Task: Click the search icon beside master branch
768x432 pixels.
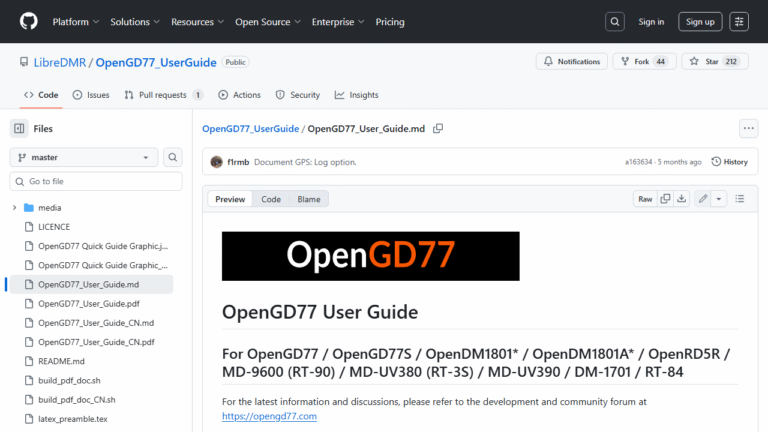Action: tap(173, 158)
